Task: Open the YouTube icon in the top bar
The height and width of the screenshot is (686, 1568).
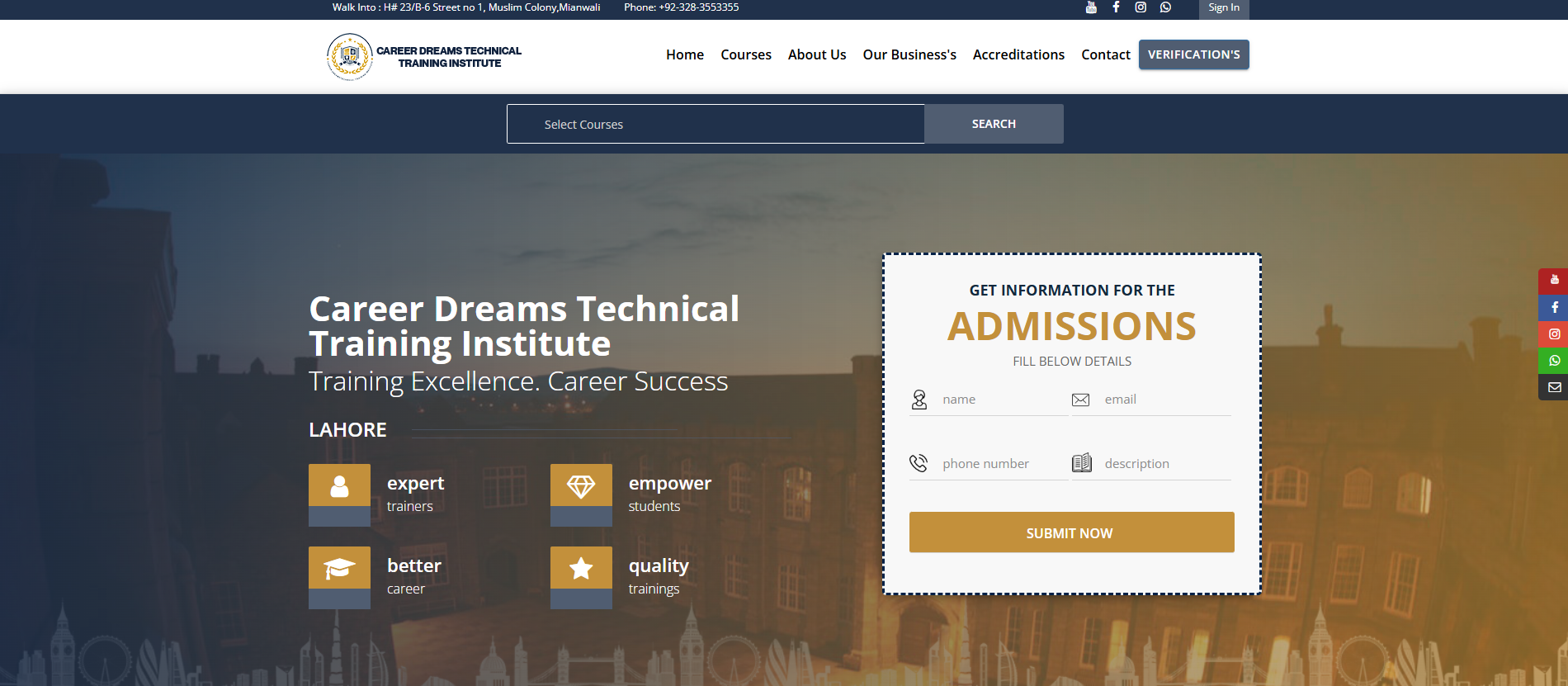Action: coord(1091,7)
